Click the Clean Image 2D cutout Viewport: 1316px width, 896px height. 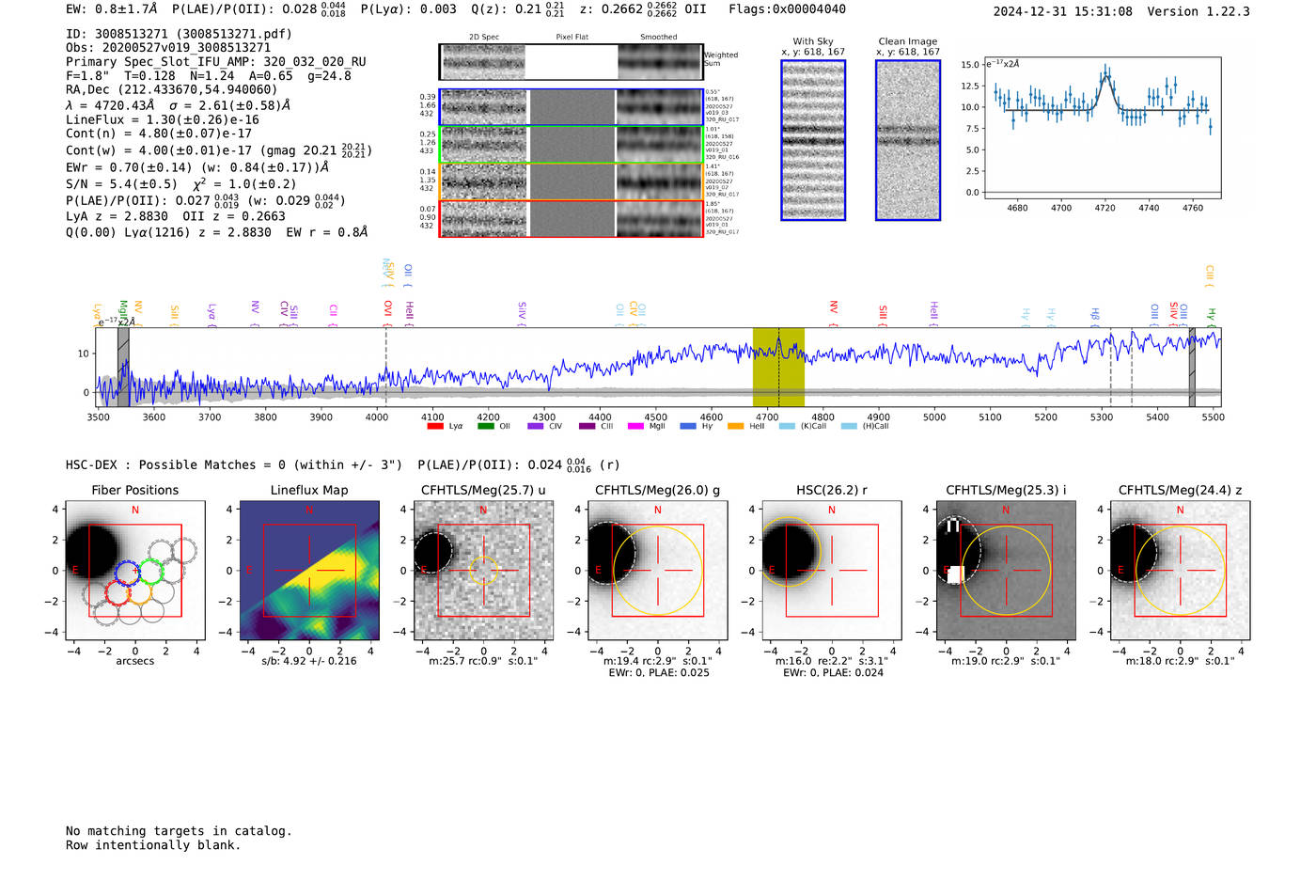(x=908, y=140)
